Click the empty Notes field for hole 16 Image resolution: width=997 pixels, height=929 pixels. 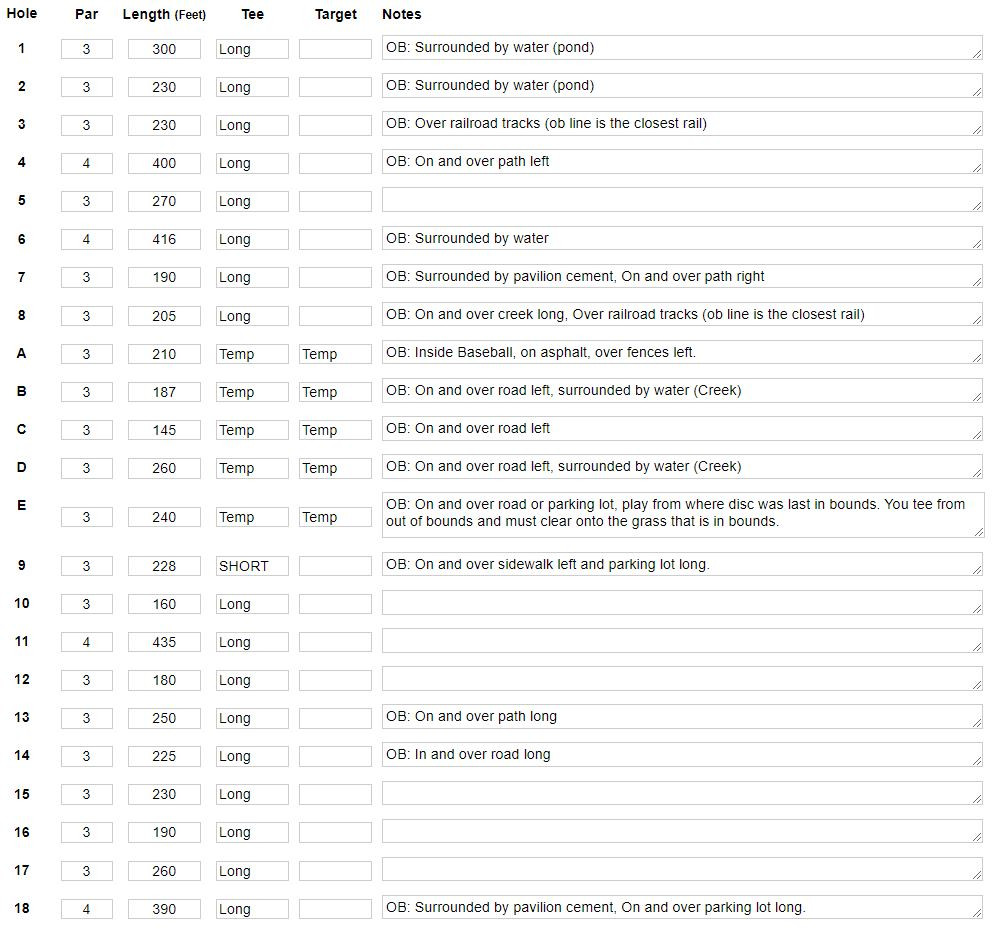tap(680, 832)
